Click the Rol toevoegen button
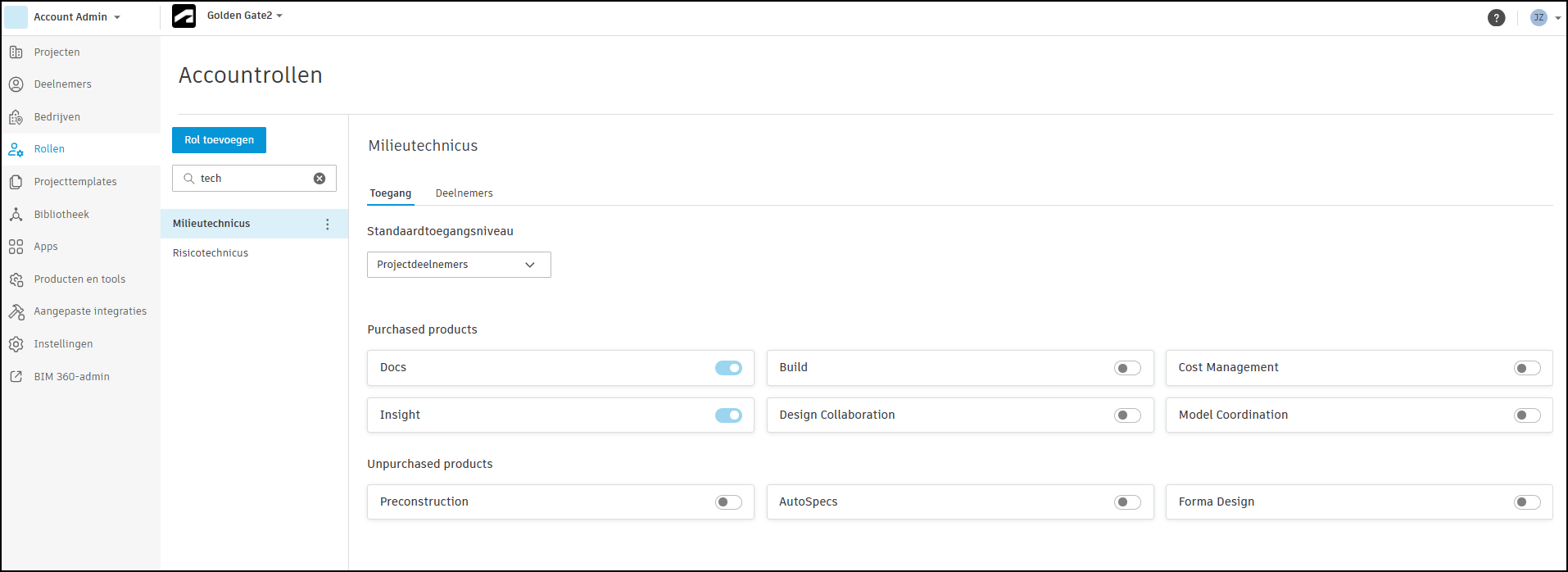This screenshot has width=1568, height=572. coord(219,140)
